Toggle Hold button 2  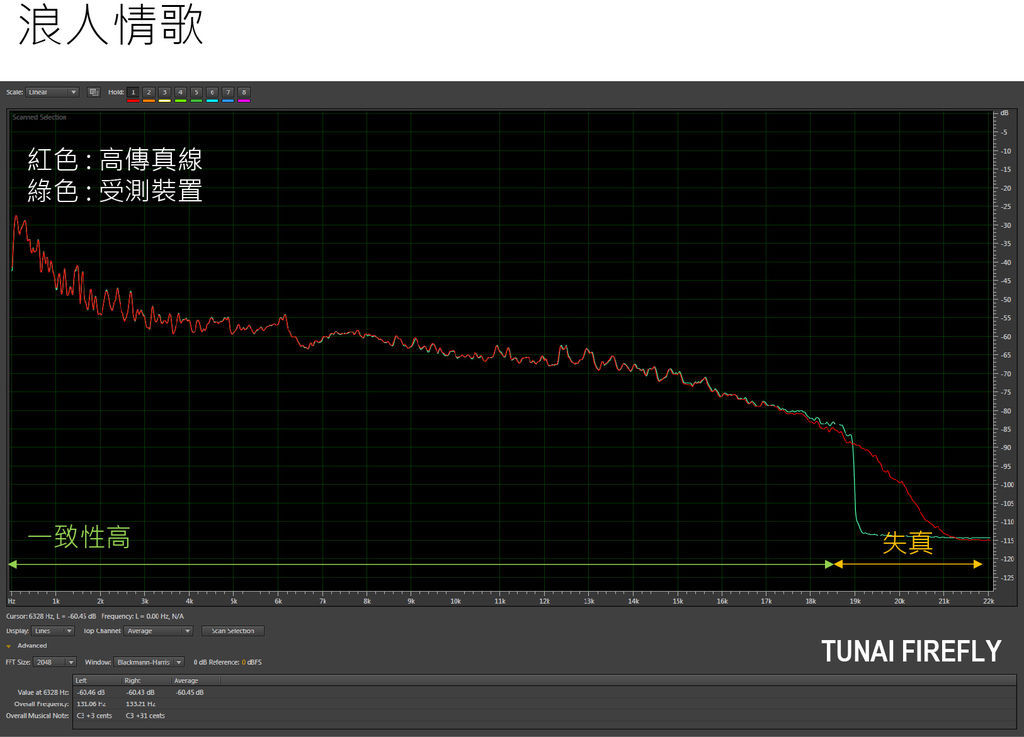[x=149, y=92]
